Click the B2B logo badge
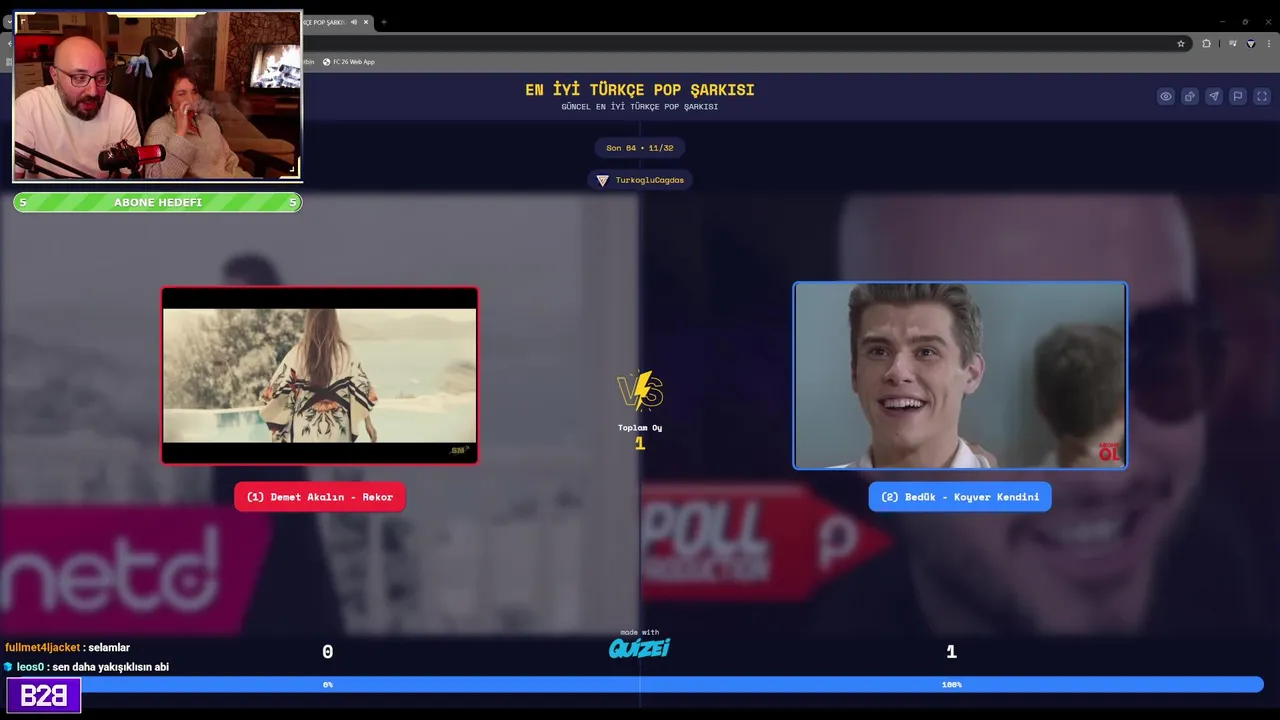 click(x=44, y=696)
